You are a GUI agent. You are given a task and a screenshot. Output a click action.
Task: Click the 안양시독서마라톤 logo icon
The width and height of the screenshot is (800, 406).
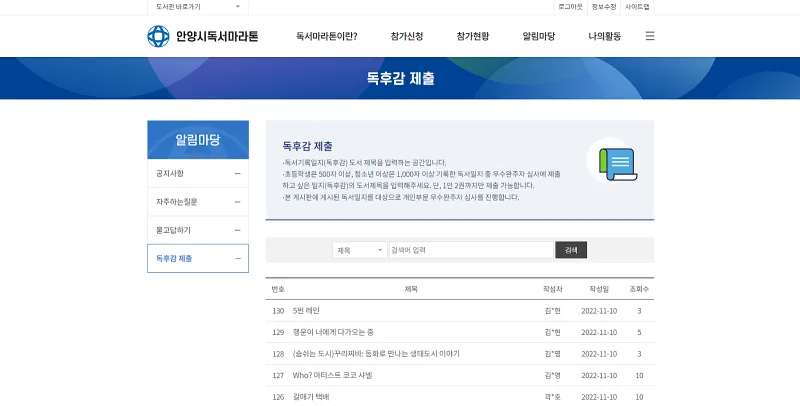159,36
